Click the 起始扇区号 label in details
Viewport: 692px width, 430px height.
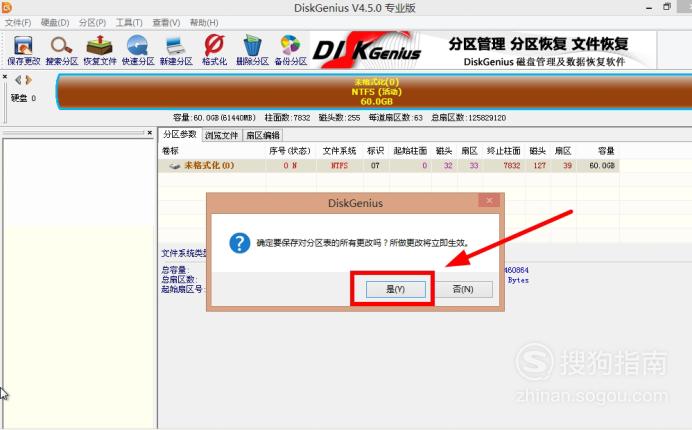click(x=182, y=289)
